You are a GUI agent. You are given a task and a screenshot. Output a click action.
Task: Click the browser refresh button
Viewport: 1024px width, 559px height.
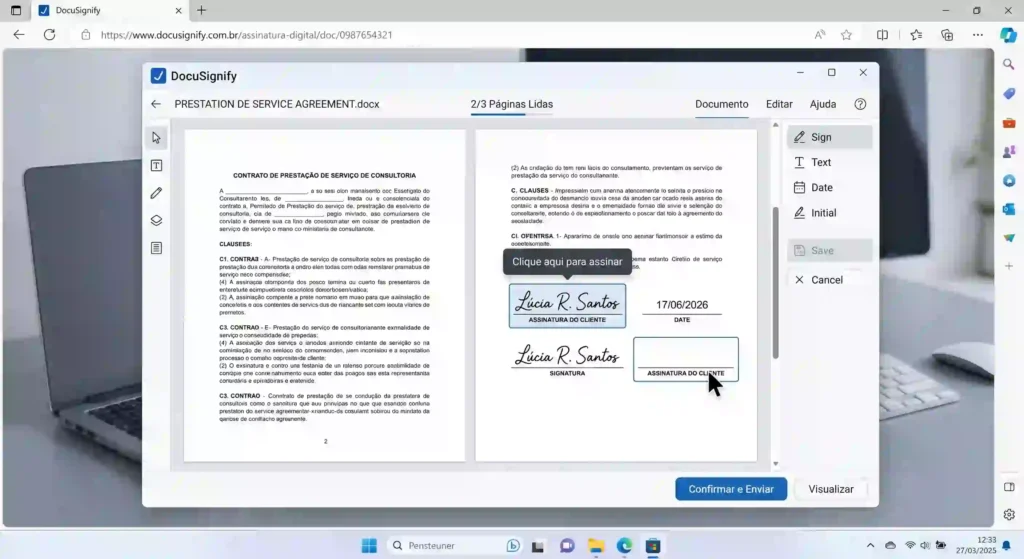50,35
